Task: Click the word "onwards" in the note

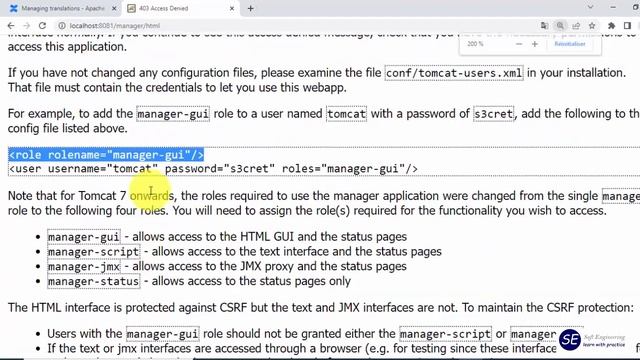Action: (x=152, y=196)
